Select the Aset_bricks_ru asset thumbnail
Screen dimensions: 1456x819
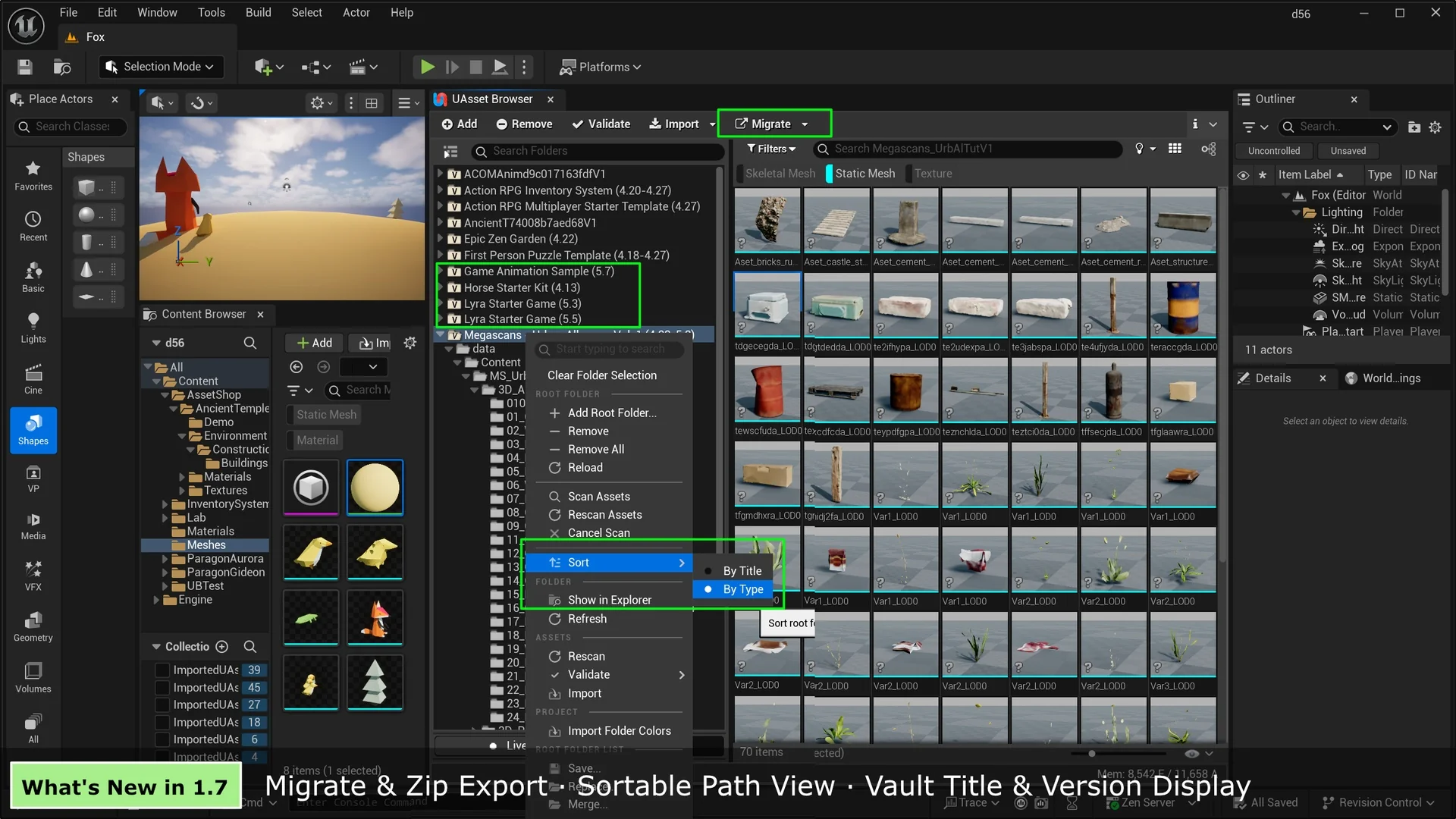coord(767,221)
